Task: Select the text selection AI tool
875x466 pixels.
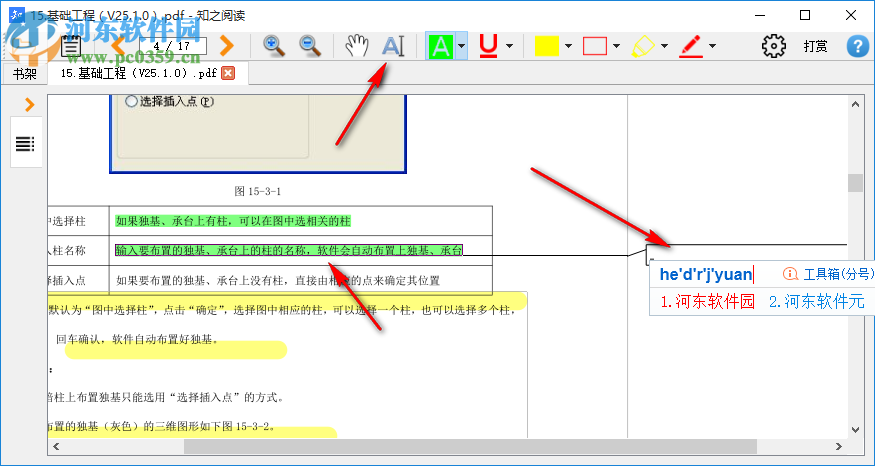Action: click(x=392, y=46)
